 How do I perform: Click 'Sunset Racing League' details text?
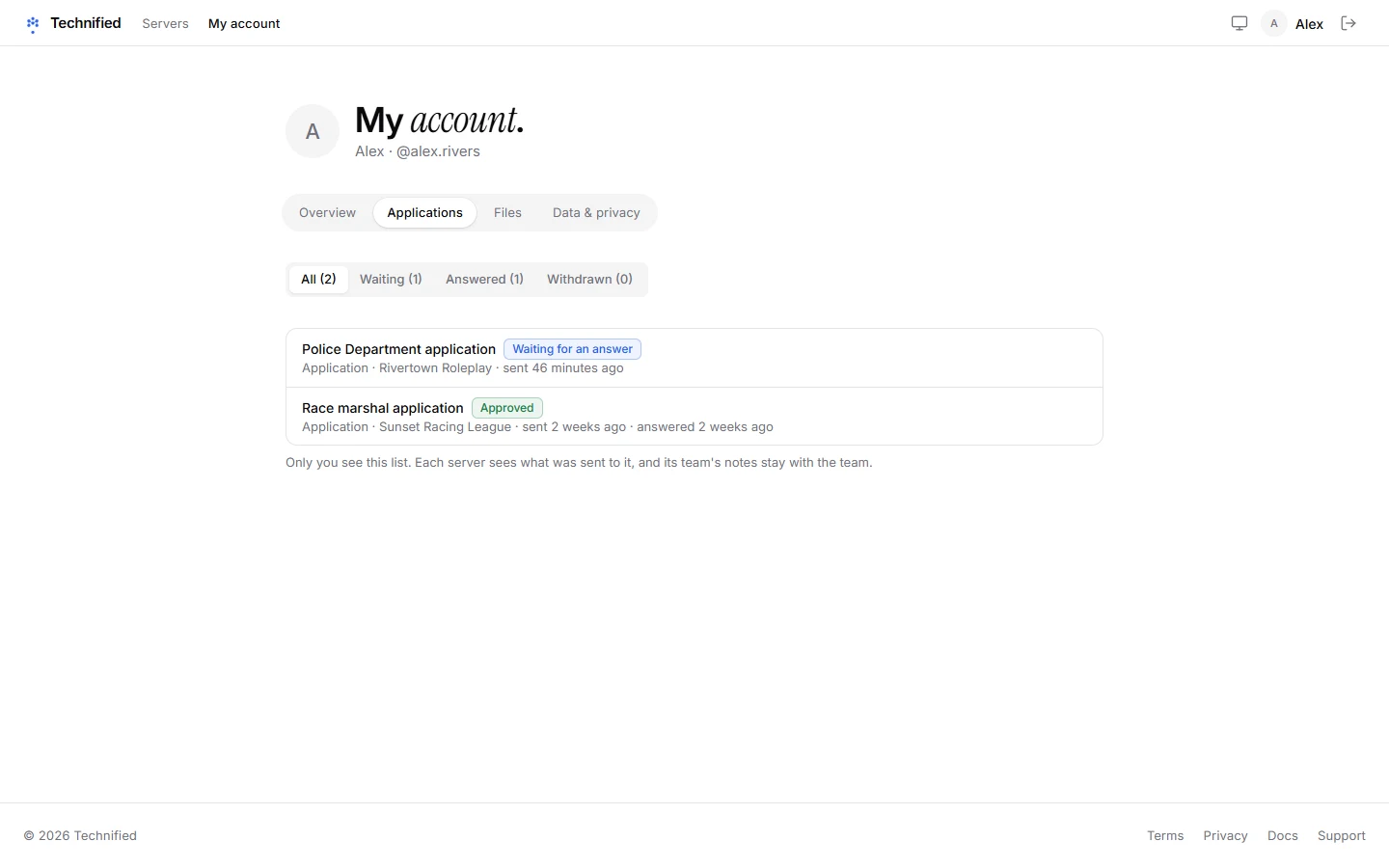(x=445, y=427)
